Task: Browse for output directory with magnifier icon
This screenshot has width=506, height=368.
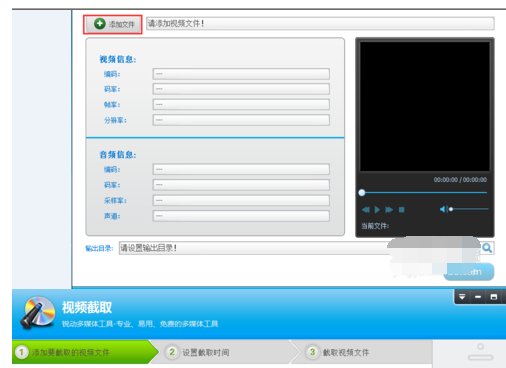Action: (x=487, y=248)
